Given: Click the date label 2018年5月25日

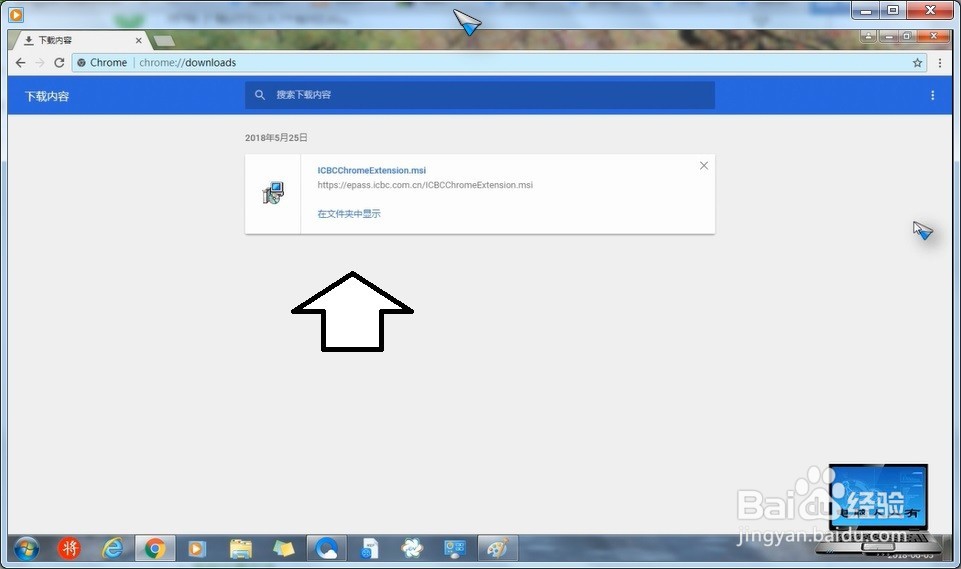Looking at the screenshot, I should [x=276, y=138].
